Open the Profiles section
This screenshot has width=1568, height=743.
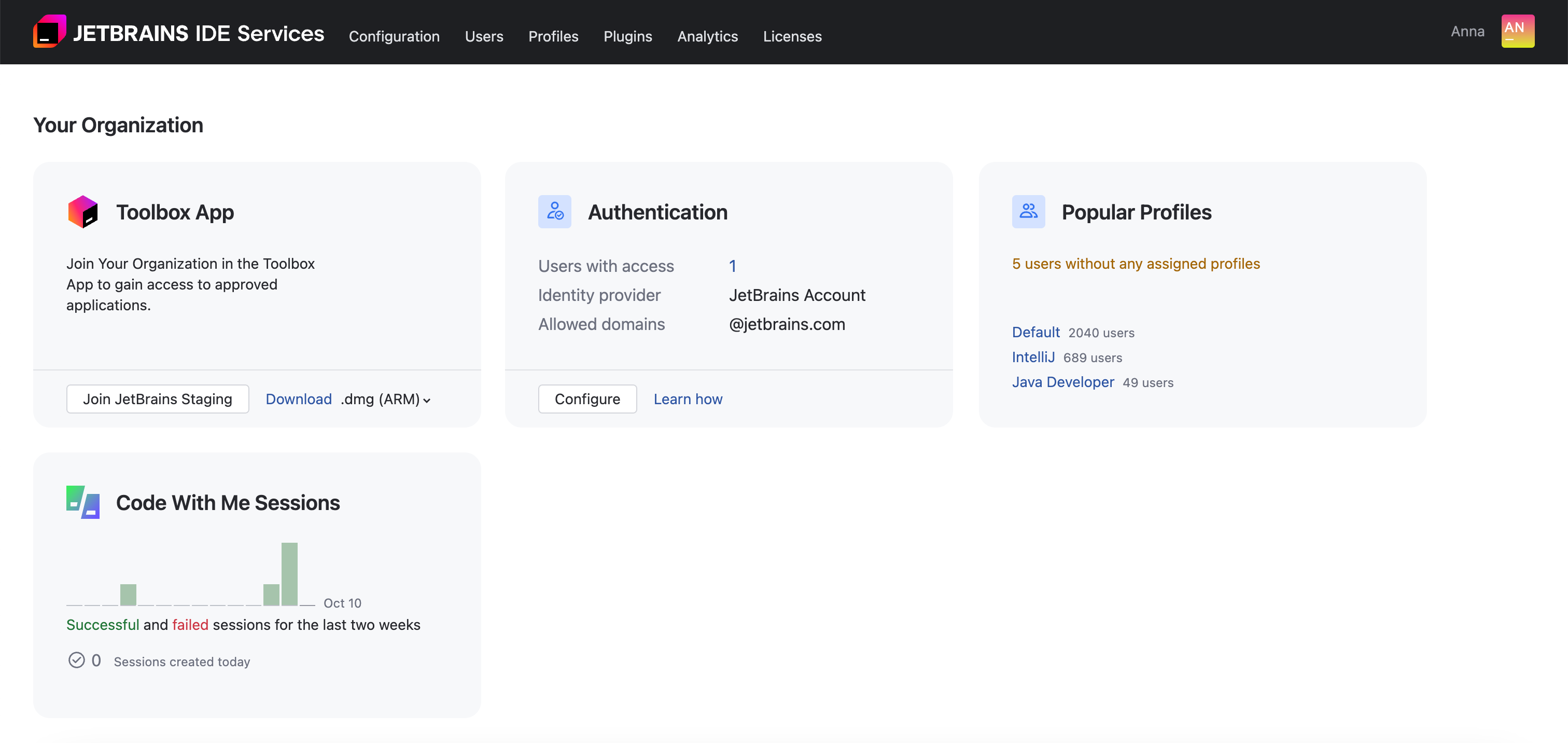pos(553,36)
